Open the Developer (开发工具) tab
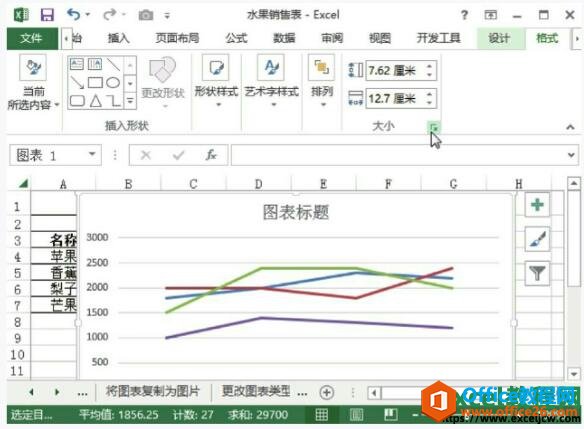584x429 pixels. tap(438, 38)
